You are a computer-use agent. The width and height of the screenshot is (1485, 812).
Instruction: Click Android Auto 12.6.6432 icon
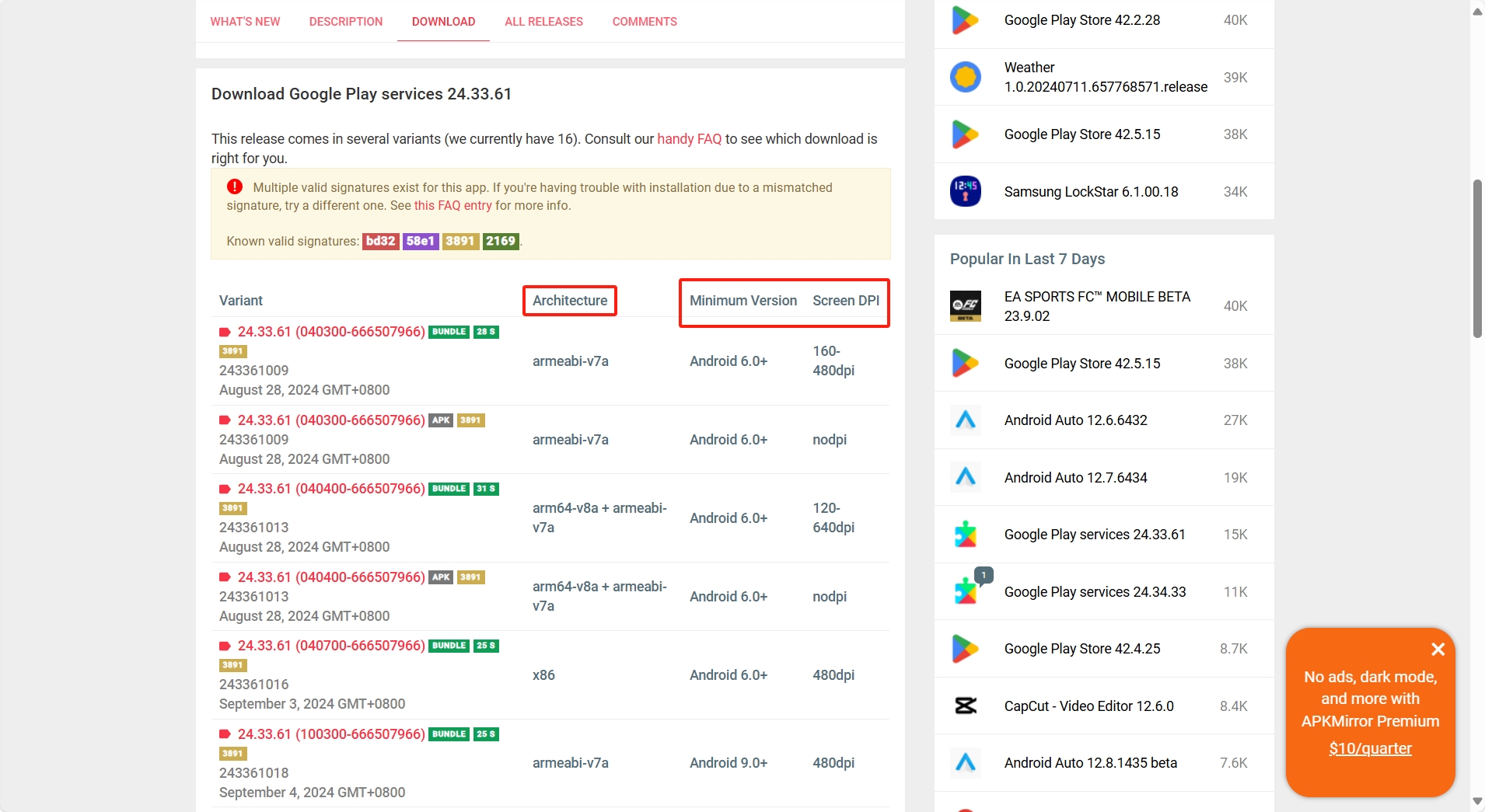(966, 420)
